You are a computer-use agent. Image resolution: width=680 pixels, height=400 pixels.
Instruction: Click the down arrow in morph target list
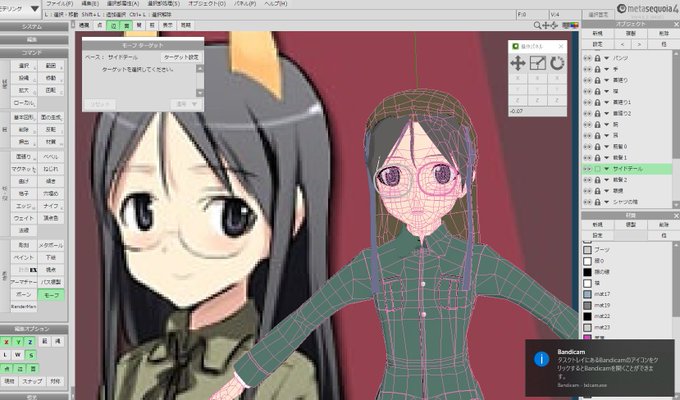[x=199, y=93]
